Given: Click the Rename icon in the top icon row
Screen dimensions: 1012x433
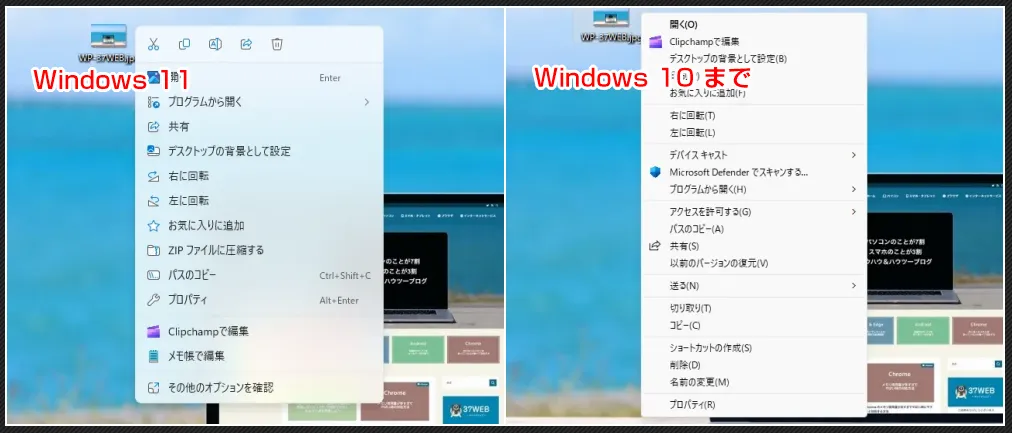Looking at the screenshot, I should pyautogui.click(x=215, y=44).
